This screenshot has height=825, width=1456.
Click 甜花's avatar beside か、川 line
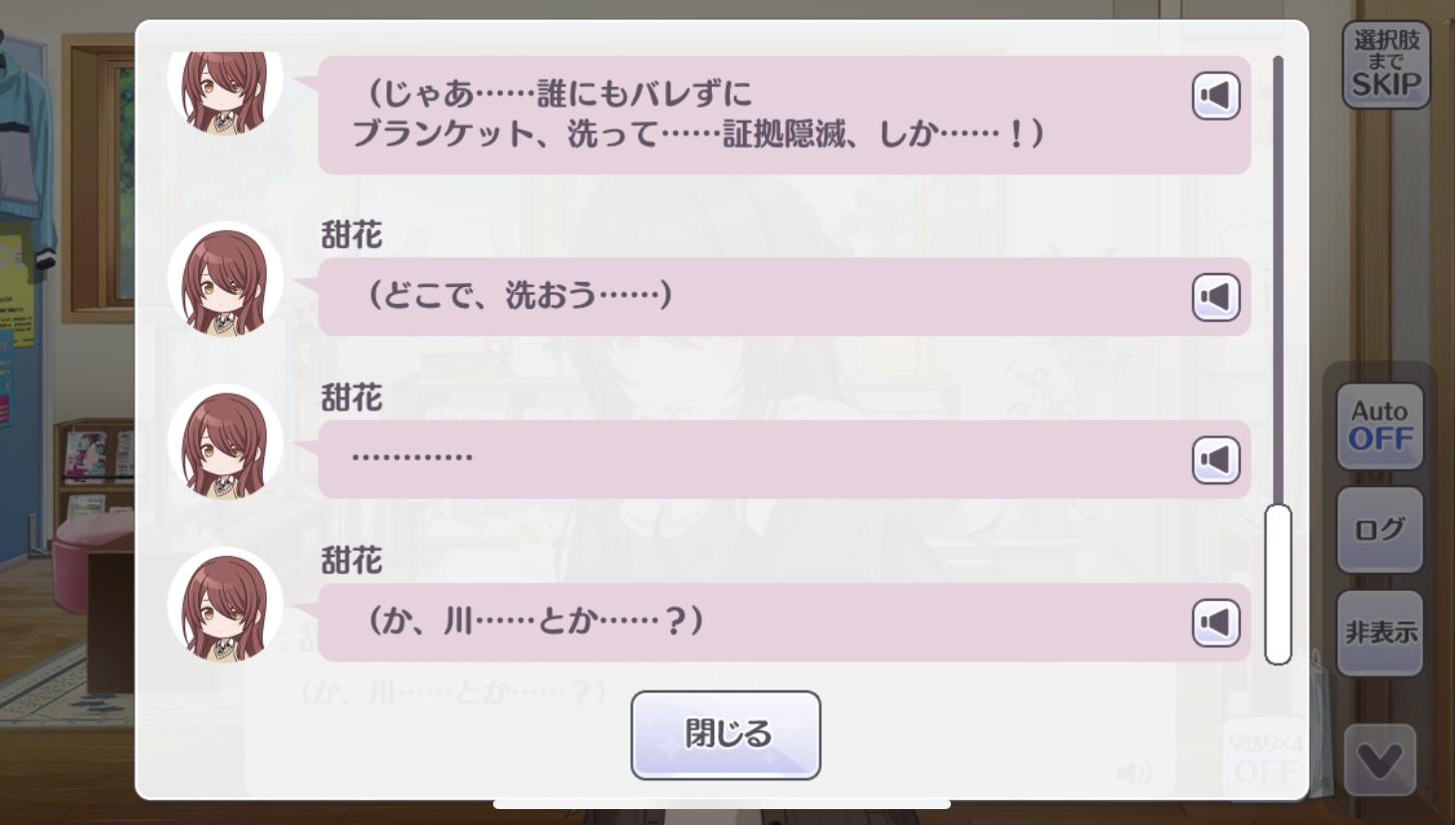click(225, 605)
